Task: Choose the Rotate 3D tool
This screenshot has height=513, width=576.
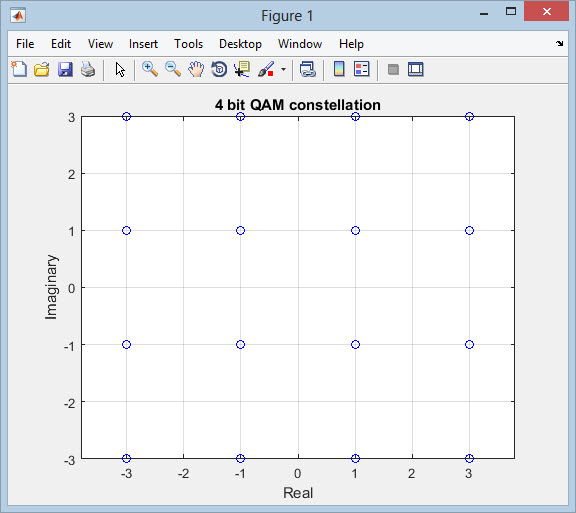Action: pos(219,69)
